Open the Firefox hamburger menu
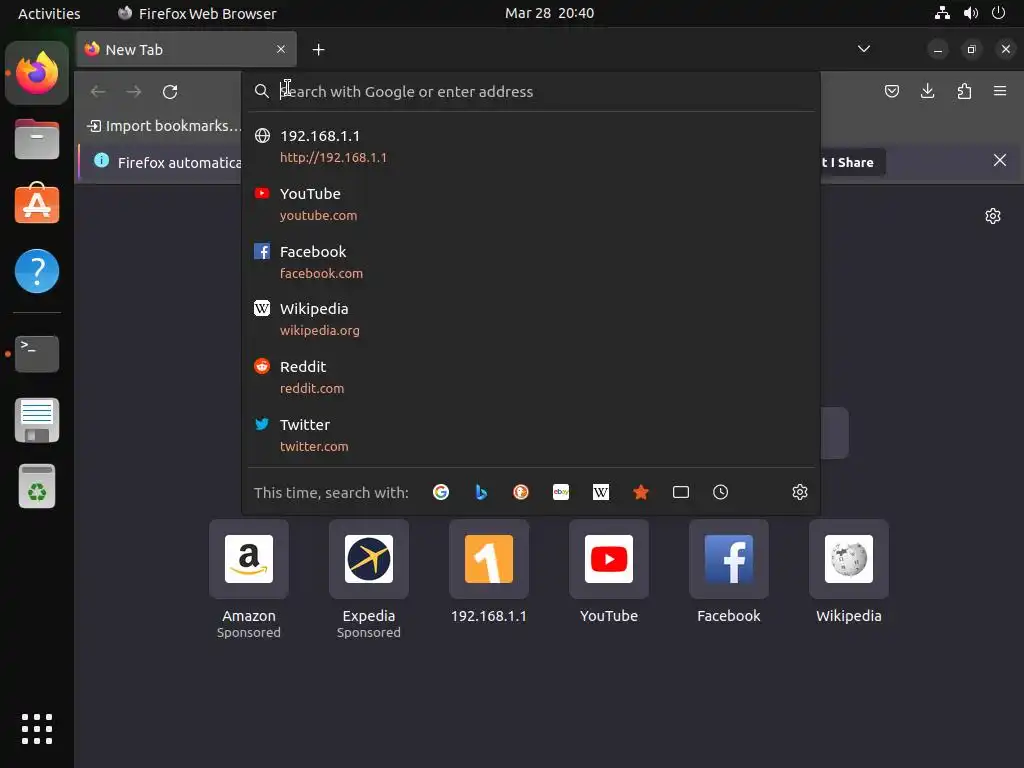 (x=1000, y=91)
